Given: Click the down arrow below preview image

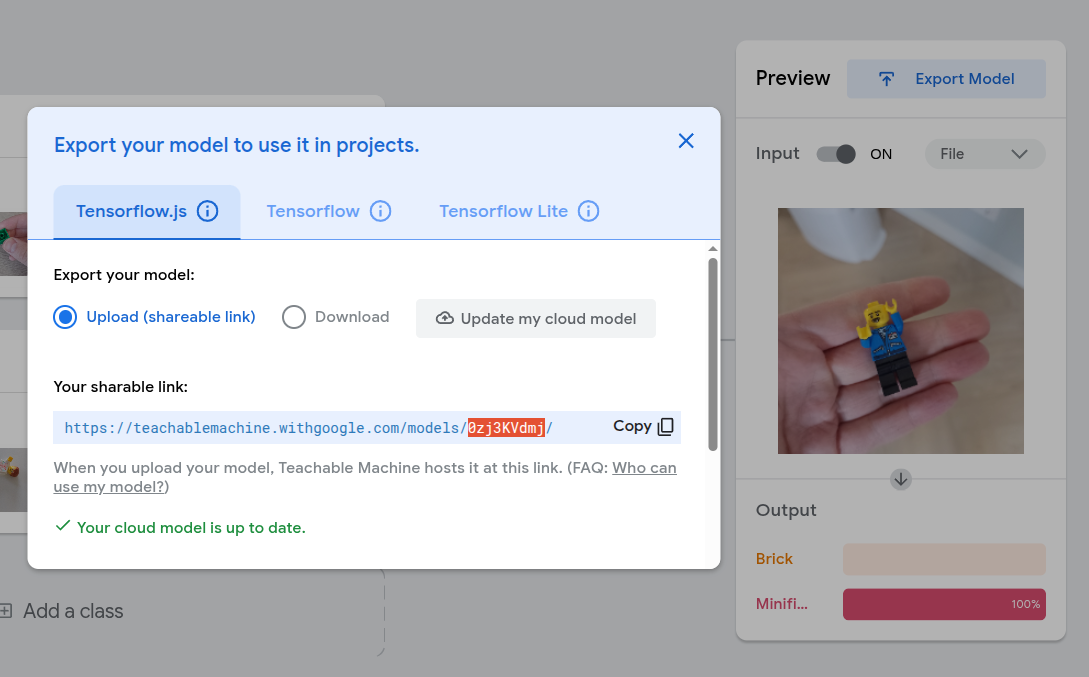Looking at the screenshot, I should click(900, 479).
